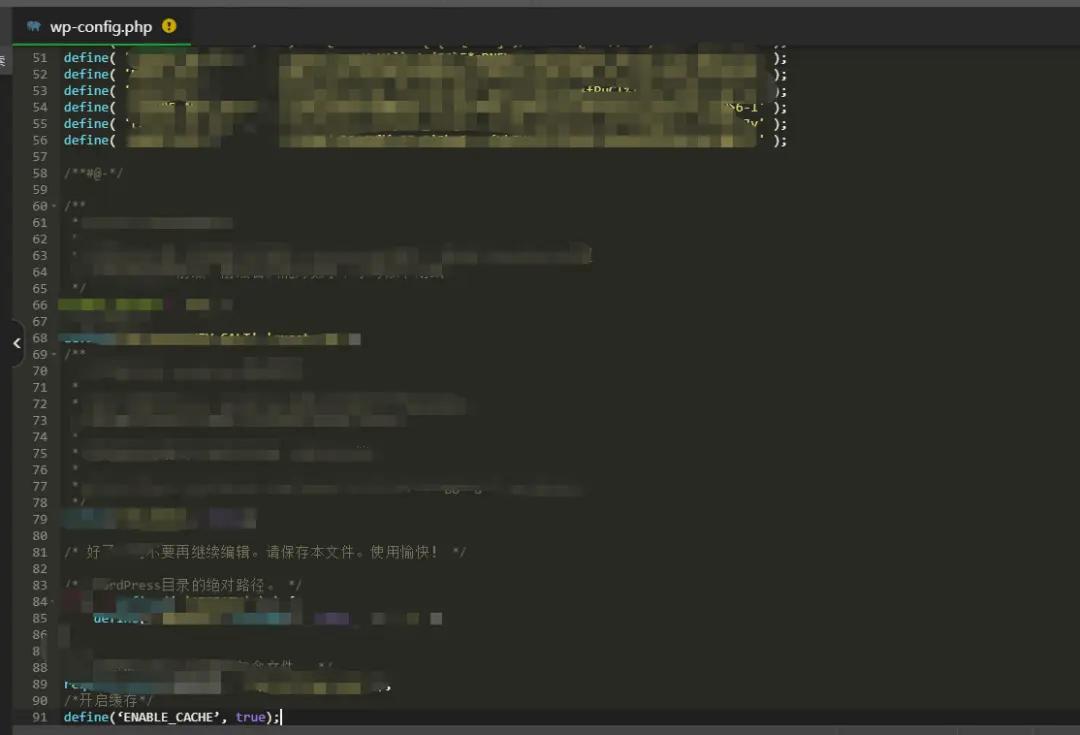Click the define keyword on line 51
Image resolution: width=1080 pixels, height=735 pixels.
coord(85,58)
